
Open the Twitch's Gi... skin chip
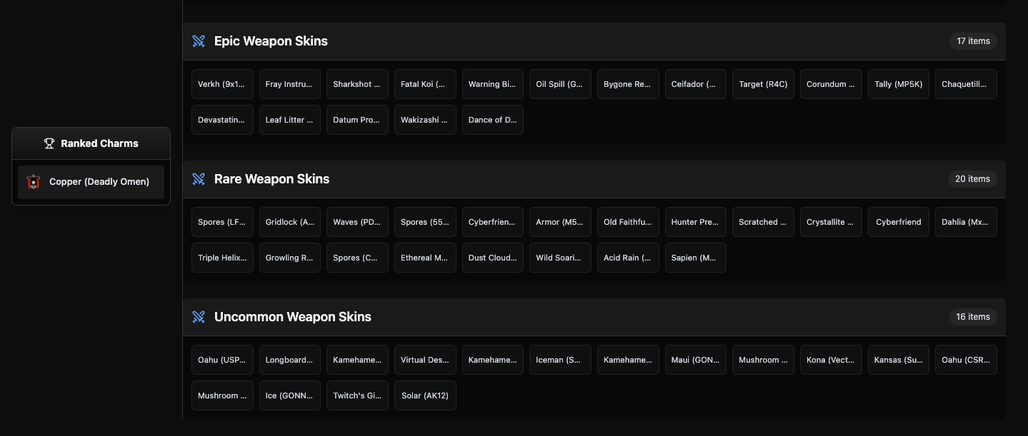click(x=357, y=395)
